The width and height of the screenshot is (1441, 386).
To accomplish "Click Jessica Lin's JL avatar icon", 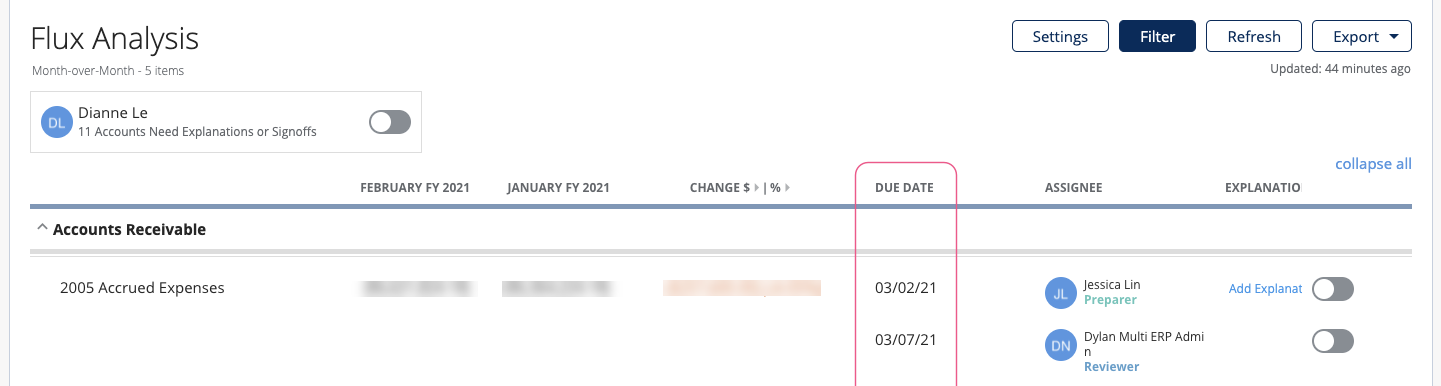I will [x=1061, y=293].
